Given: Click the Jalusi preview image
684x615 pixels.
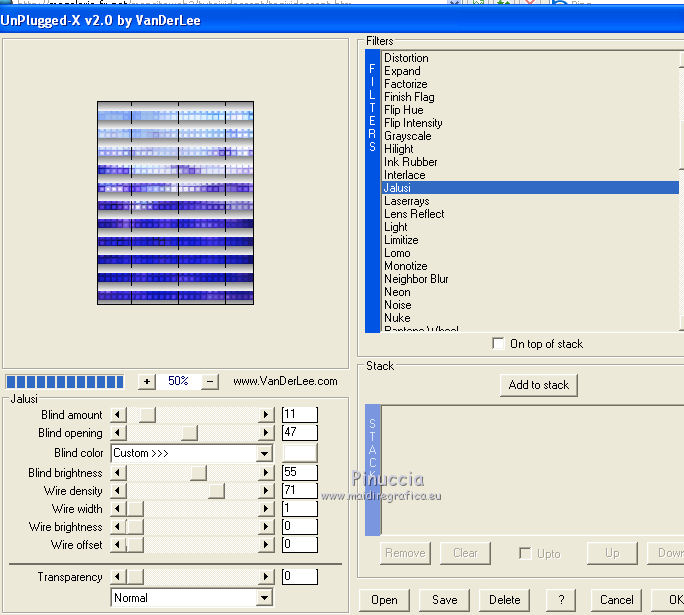Looking at the screenshot, I should 175,203.
